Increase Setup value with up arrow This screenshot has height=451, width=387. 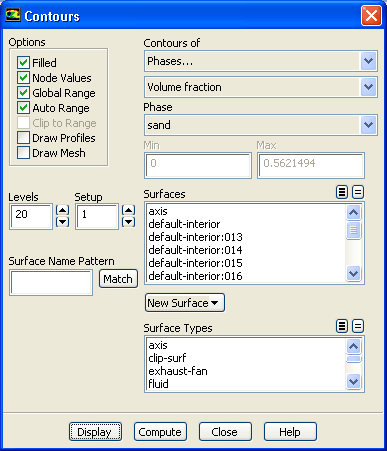tap(128, 210)
